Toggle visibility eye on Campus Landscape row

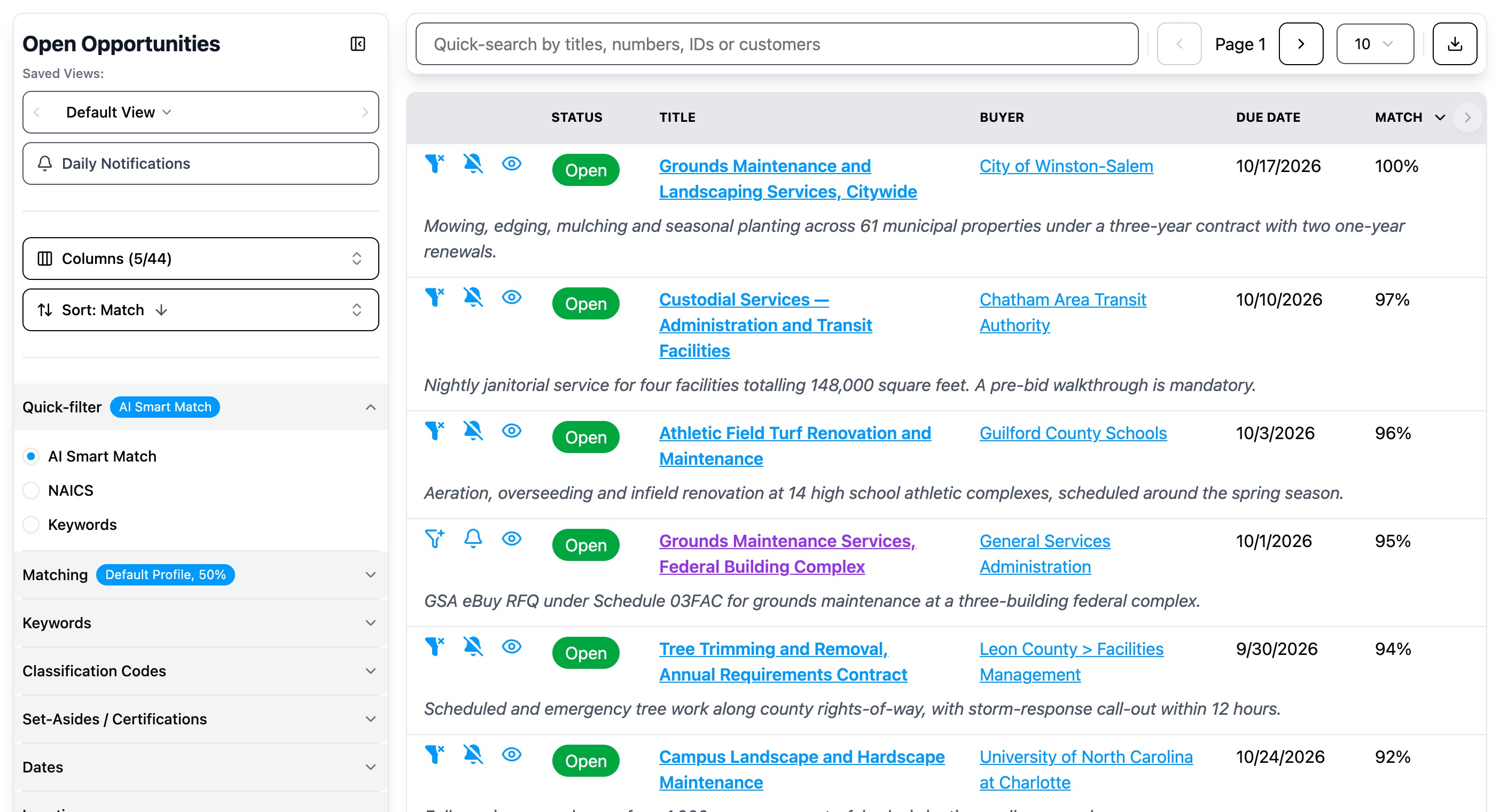(511, 754)
